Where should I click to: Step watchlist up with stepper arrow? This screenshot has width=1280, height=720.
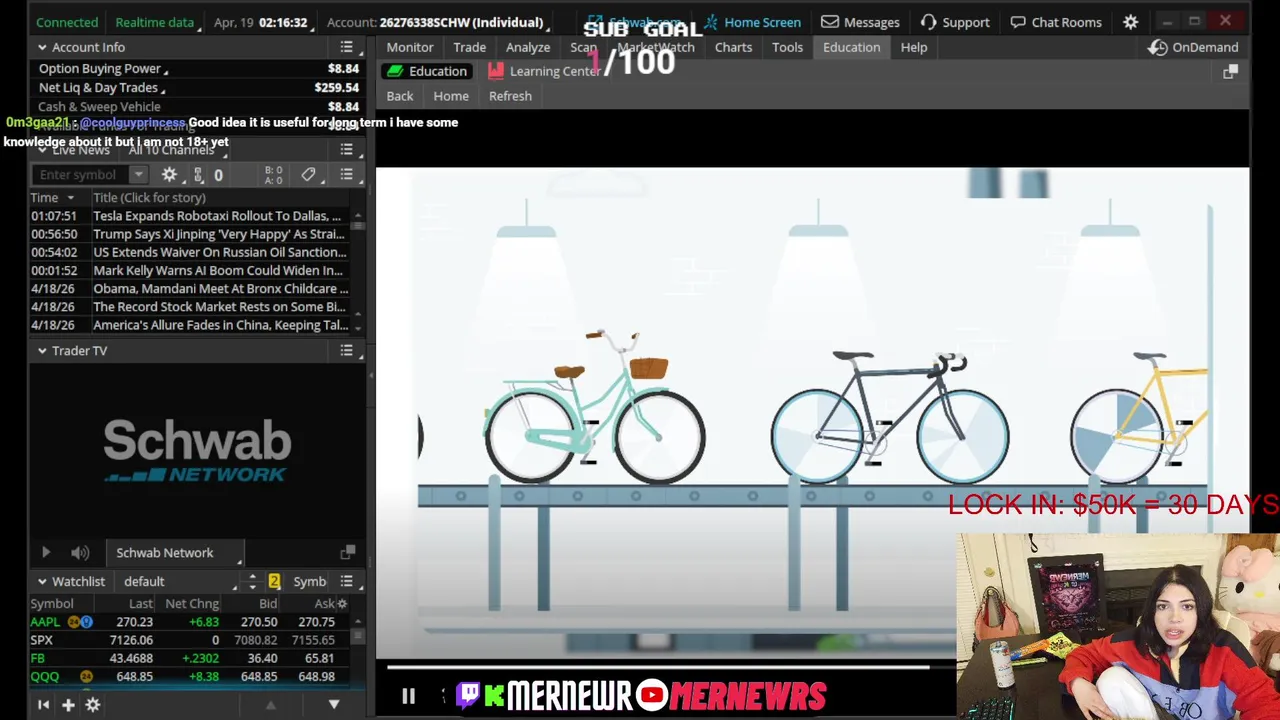tap(252, 577)
